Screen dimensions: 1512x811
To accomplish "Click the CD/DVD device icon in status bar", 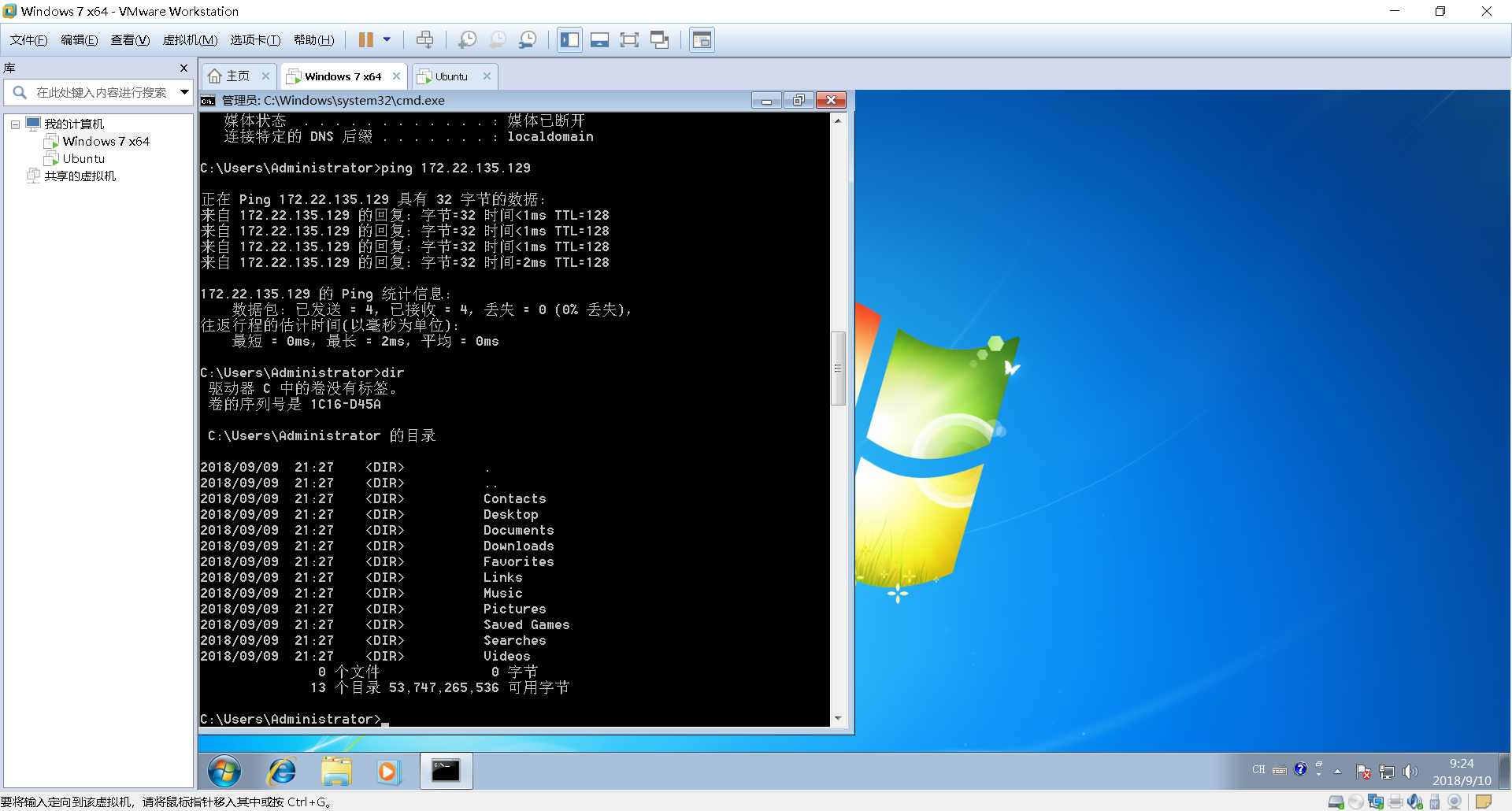I will (1356, 802).
